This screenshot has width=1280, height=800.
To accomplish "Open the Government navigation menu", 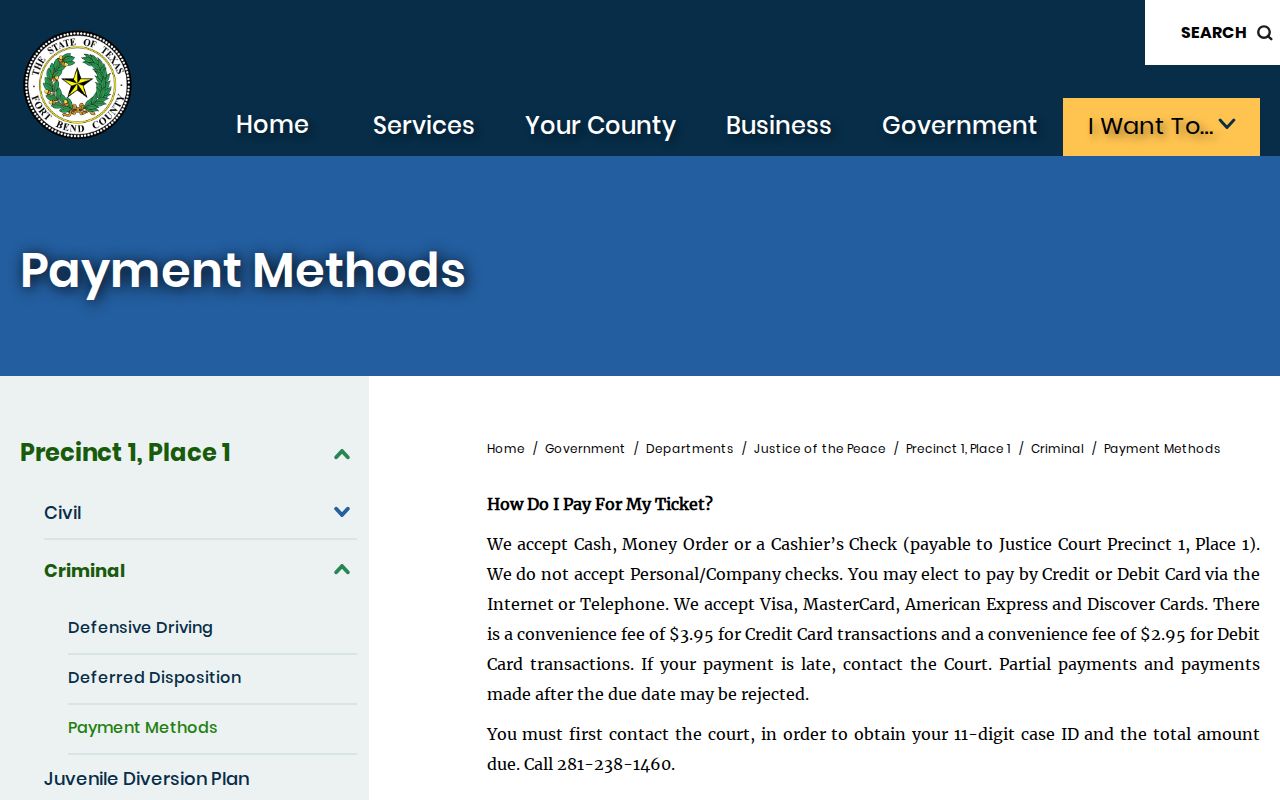I will click(959, 125).
